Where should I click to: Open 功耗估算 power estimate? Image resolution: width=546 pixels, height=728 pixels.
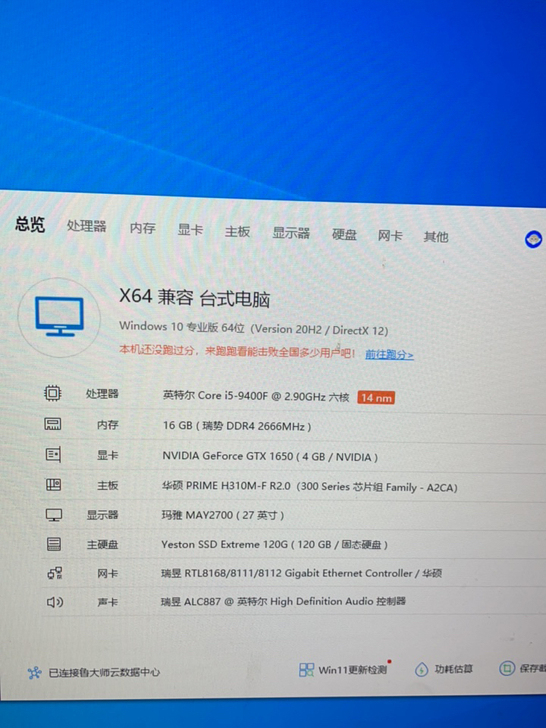click(454, 669)
